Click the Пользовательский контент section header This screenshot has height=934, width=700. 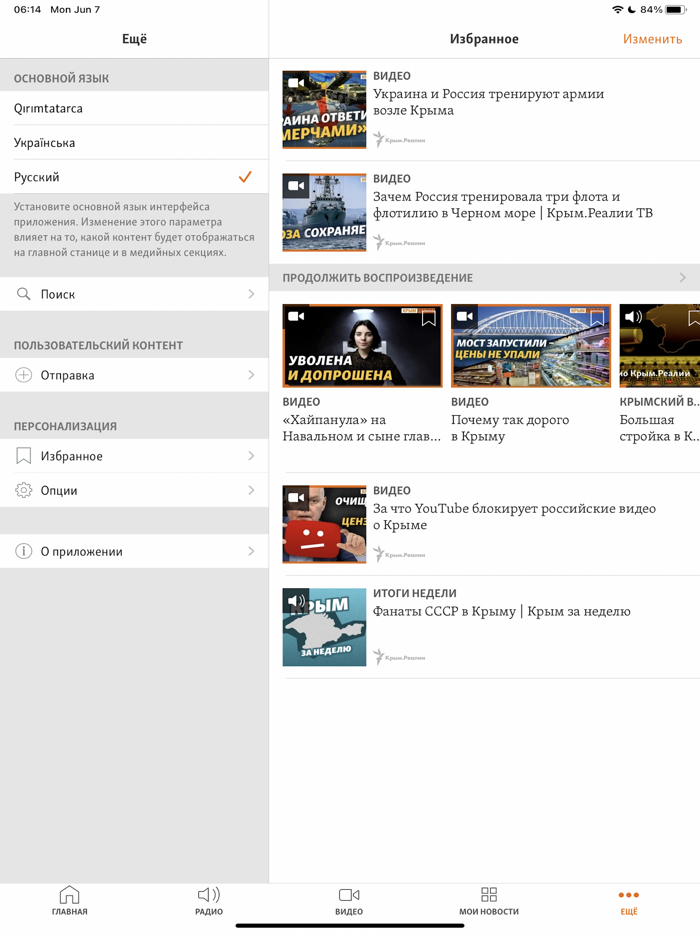point(98,345)
